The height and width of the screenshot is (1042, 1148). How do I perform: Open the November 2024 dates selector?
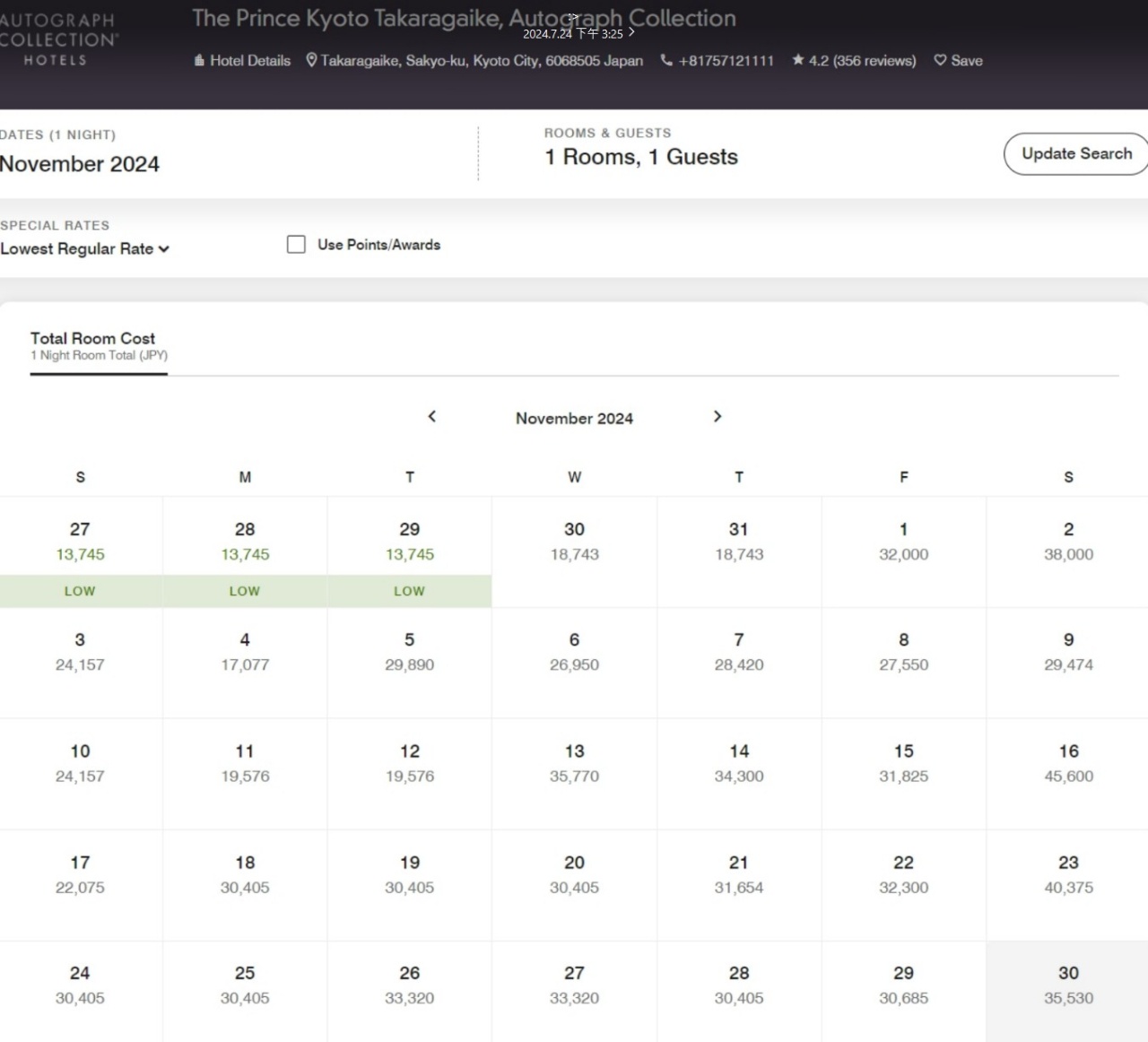80,164
